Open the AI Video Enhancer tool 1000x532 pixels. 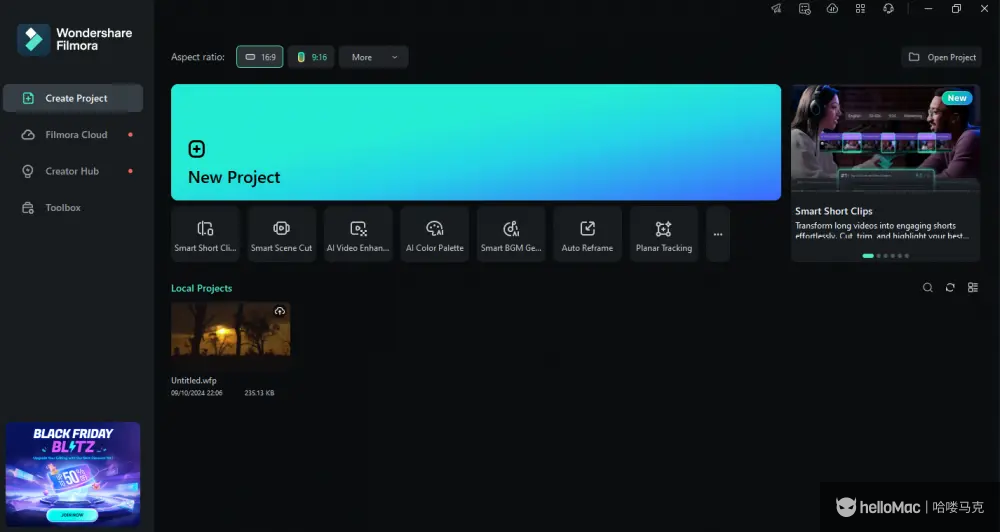(358, 234)
